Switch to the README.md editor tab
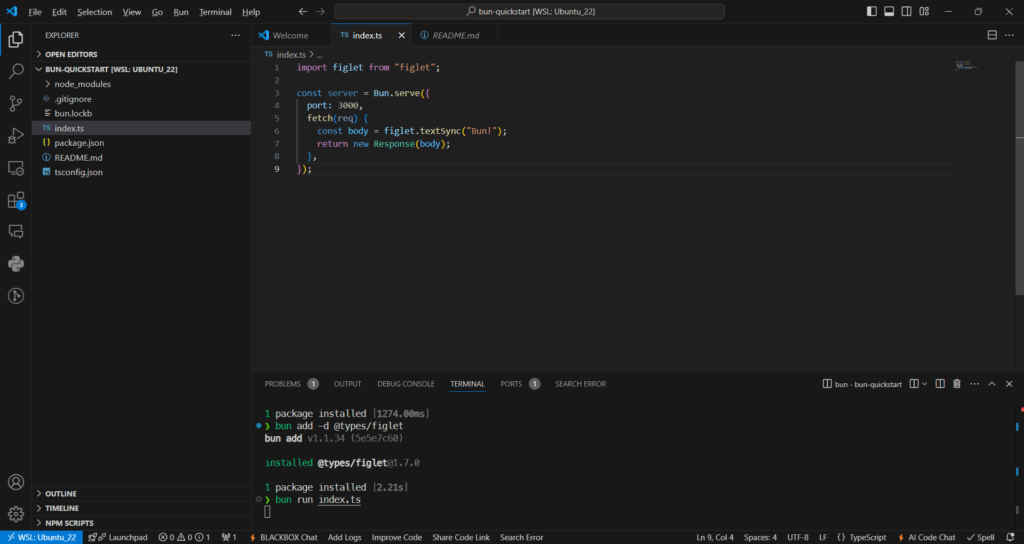 point(455,35)
